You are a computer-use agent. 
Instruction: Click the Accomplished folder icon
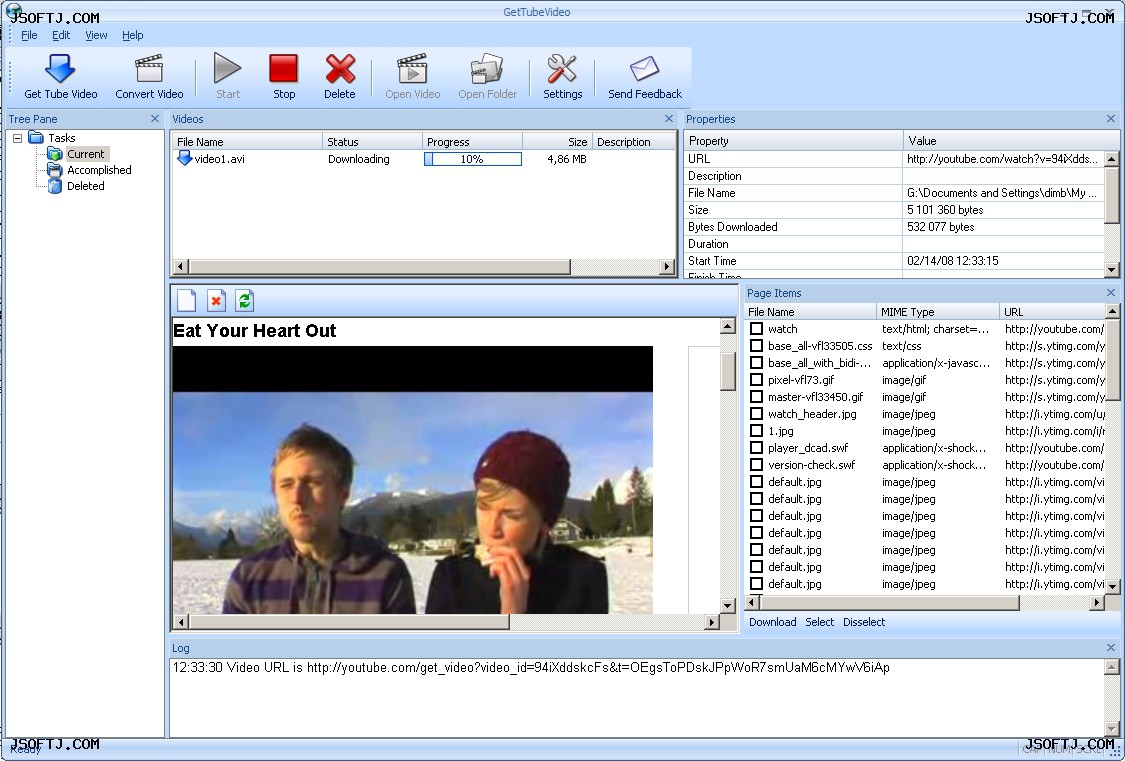click(x=55, y=170)
